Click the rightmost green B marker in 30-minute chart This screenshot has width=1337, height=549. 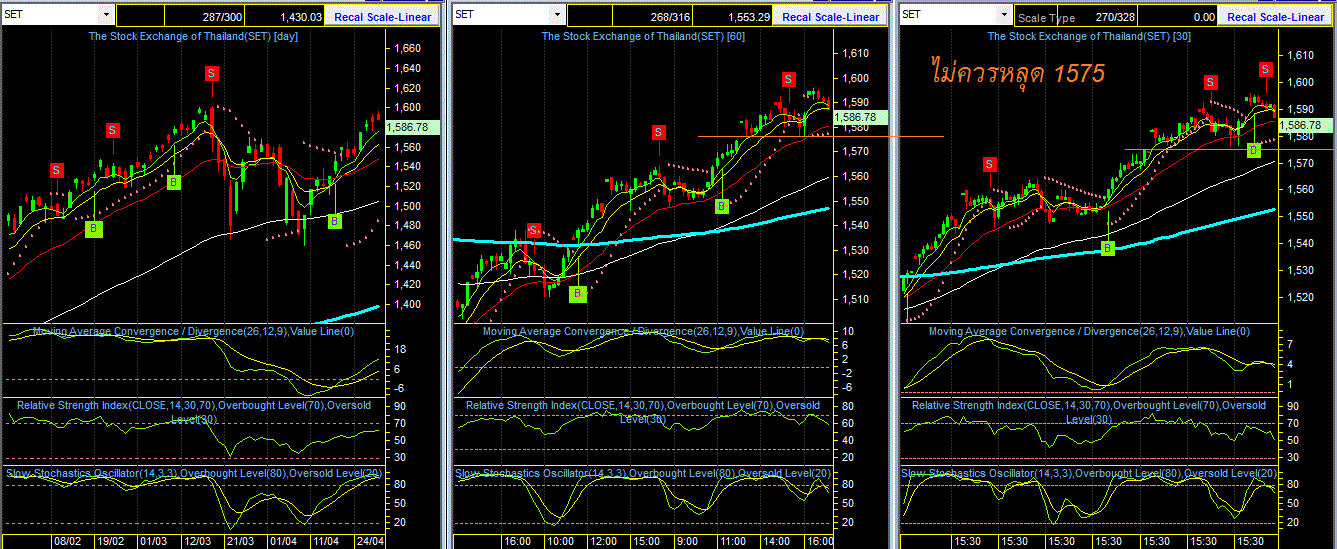pos(1253,149)
